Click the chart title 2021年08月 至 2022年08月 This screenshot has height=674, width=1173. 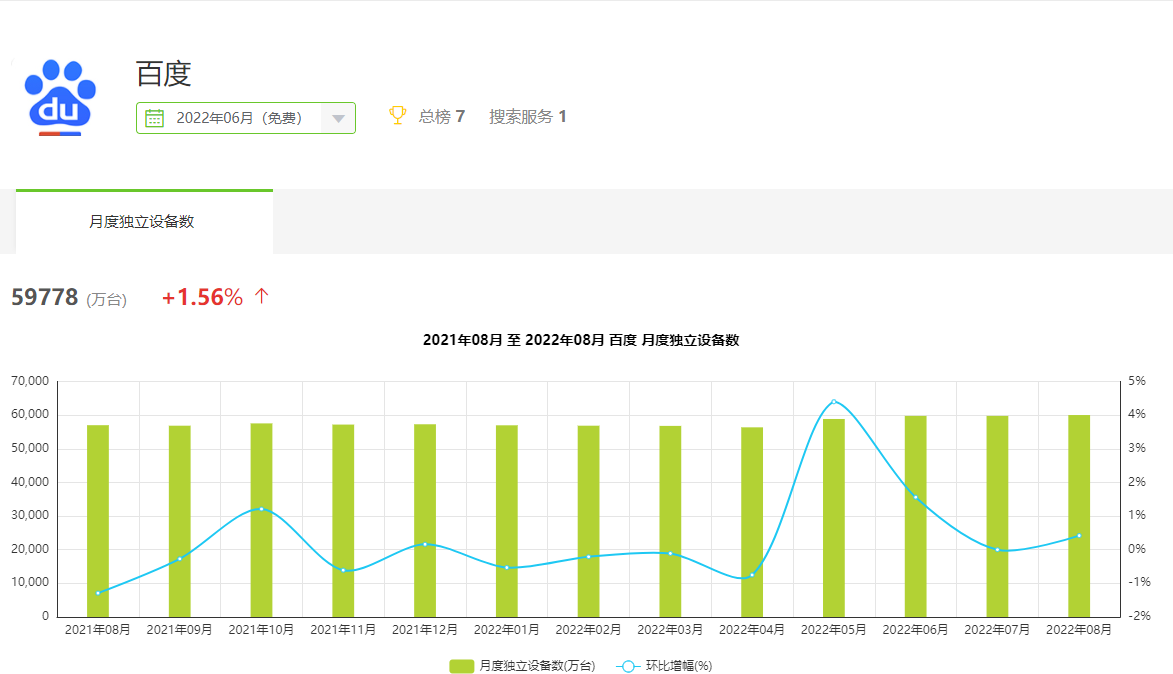581,340
